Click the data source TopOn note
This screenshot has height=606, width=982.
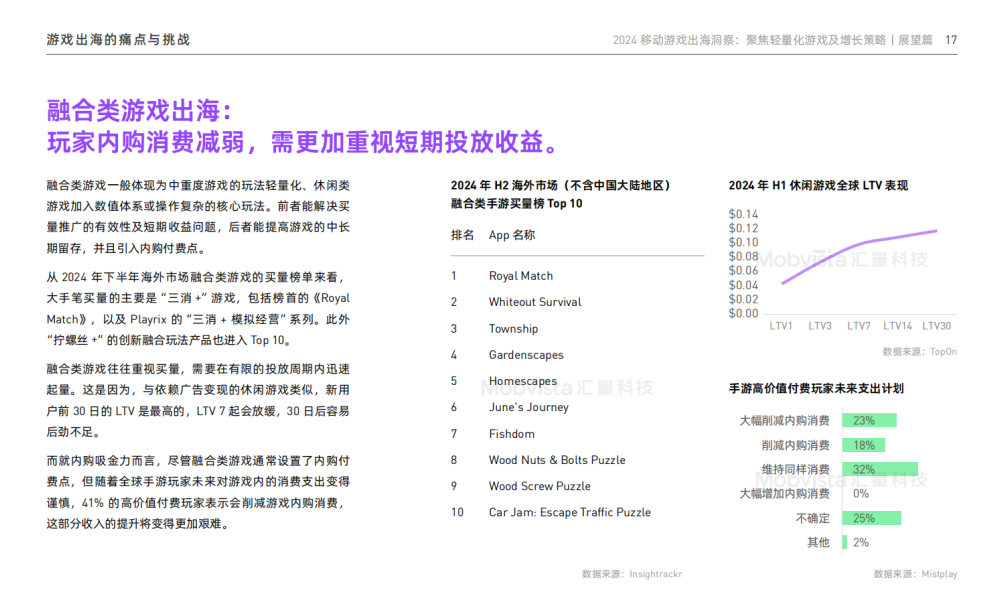coord(919,352)
